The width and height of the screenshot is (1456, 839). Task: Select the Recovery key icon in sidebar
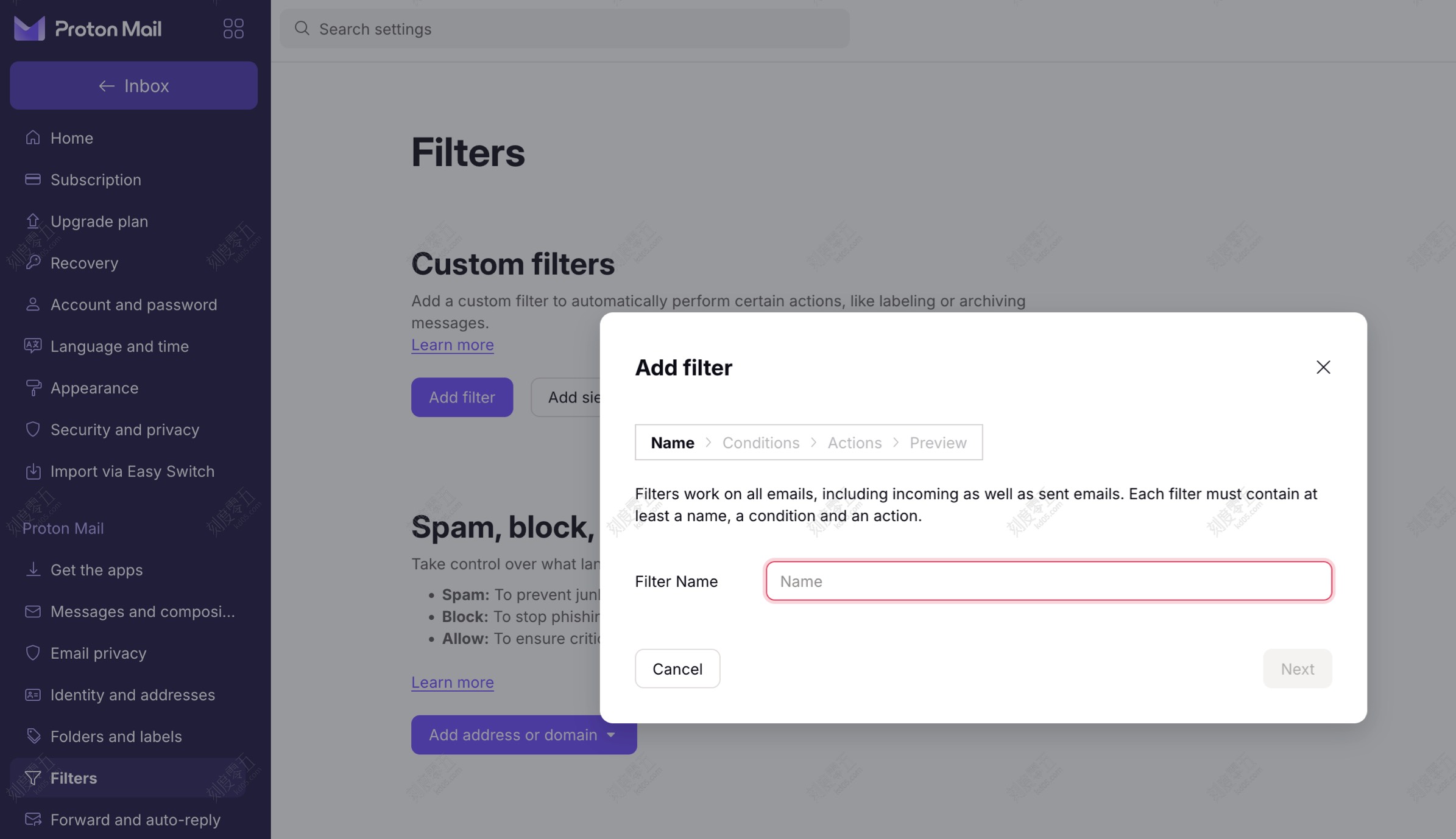[34, 262]
